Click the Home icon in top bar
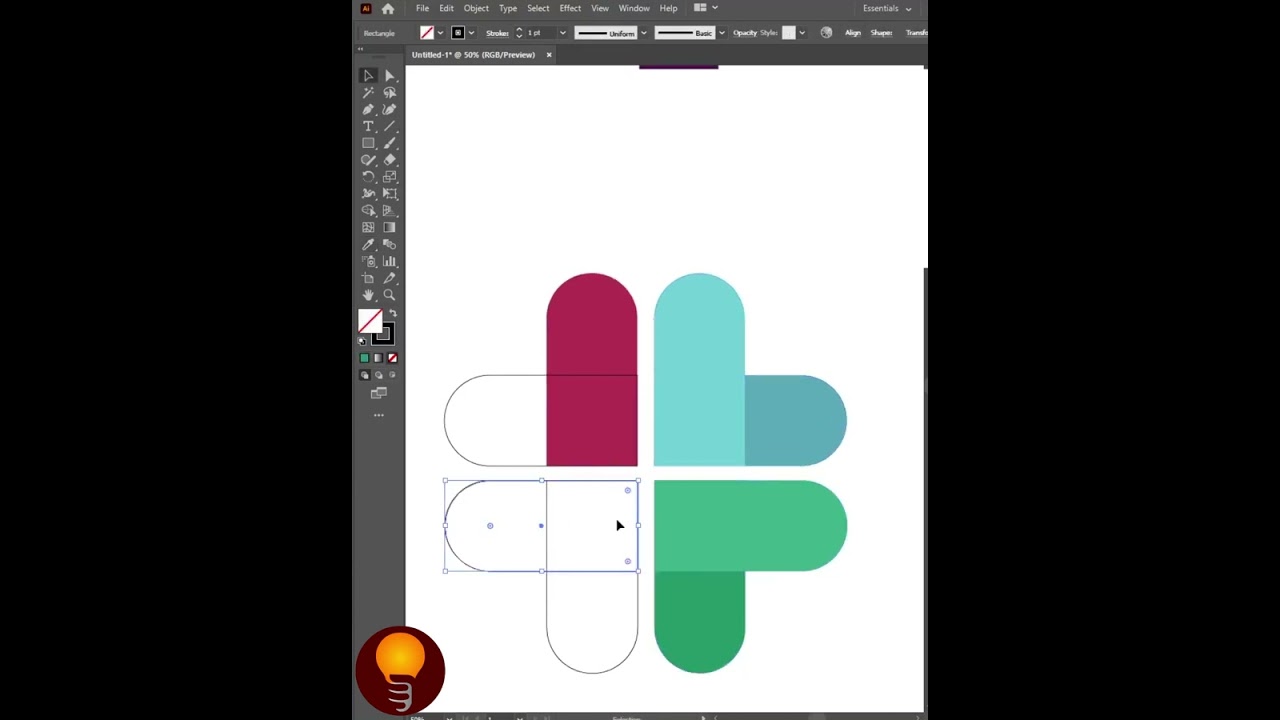Viewport: 1280px width, 720px height. click(388, 8)
